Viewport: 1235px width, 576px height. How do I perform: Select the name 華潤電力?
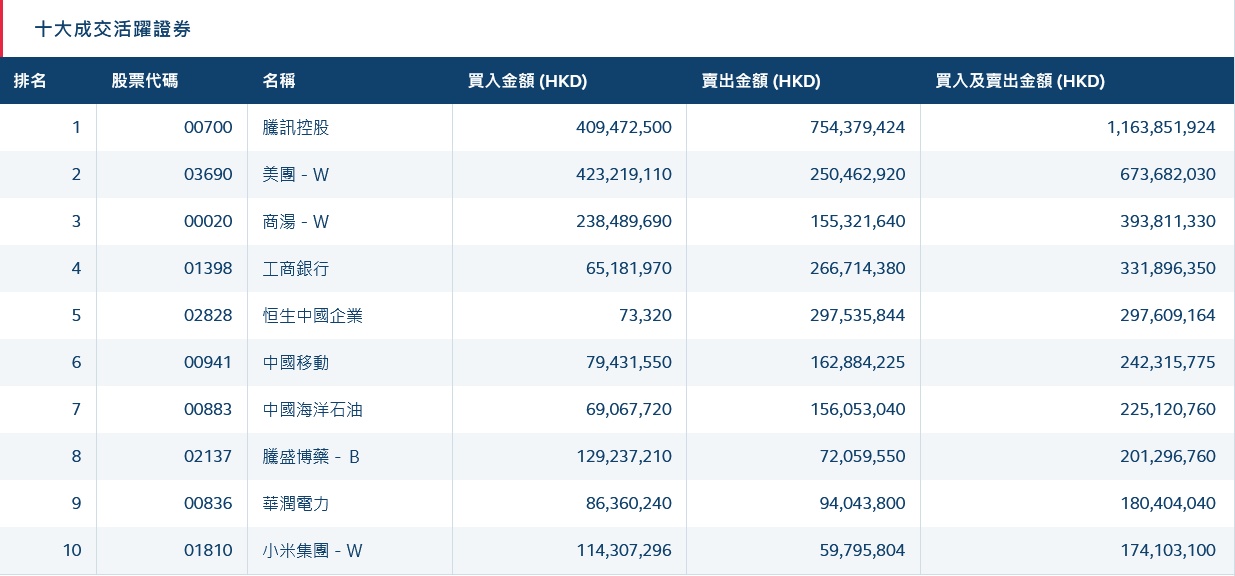click(296, 503)
